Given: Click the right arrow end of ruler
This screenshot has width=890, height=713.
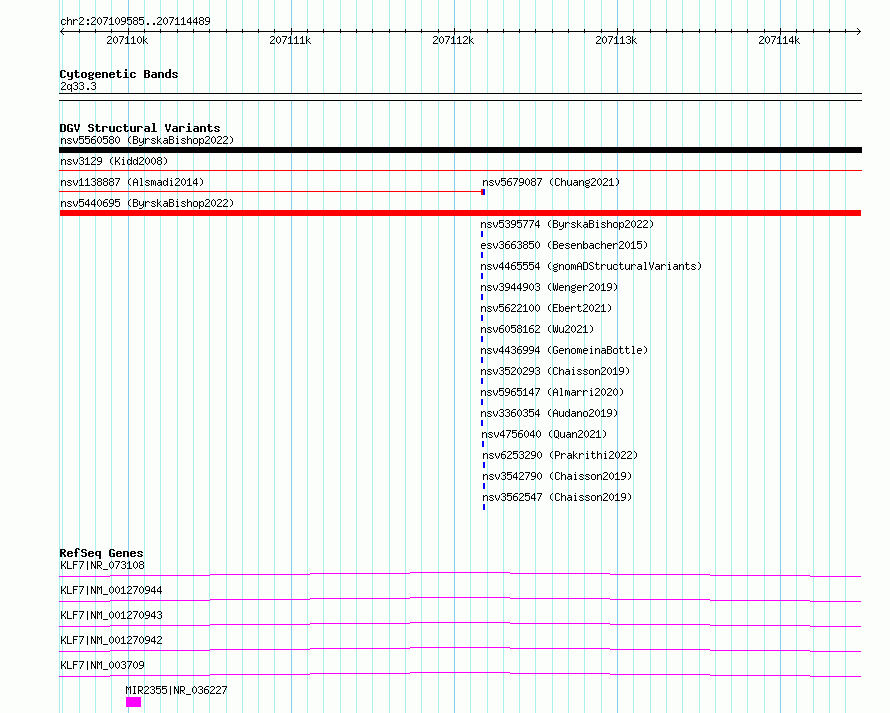Looking at the screenshot, I should click(859, 31).
